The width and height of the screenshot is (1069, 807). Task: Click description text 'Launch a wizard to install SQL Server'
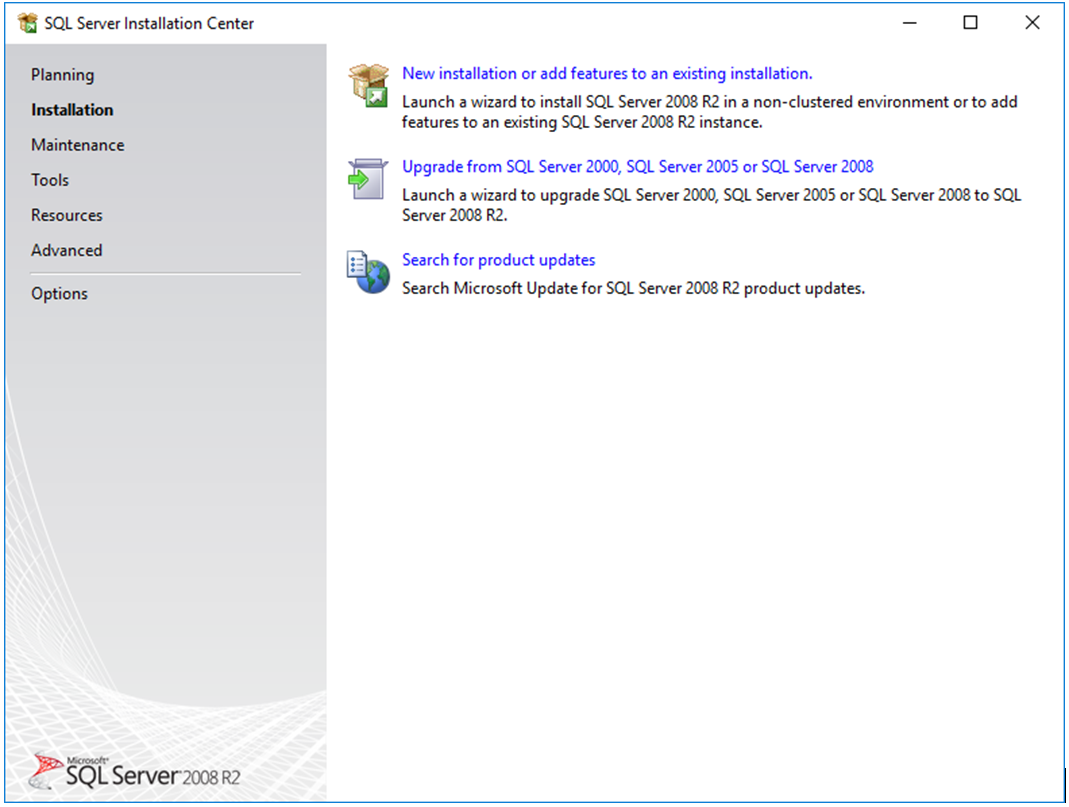pyautogui.click(x=710, y=112)
